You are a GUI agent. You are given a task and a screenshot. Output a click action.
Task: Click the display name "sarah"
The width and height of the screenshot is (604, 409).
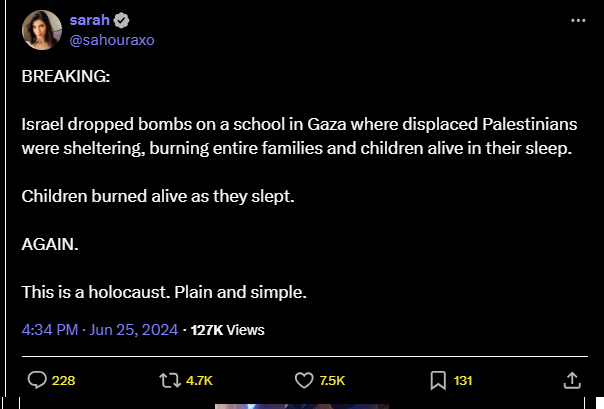[90, 22]
